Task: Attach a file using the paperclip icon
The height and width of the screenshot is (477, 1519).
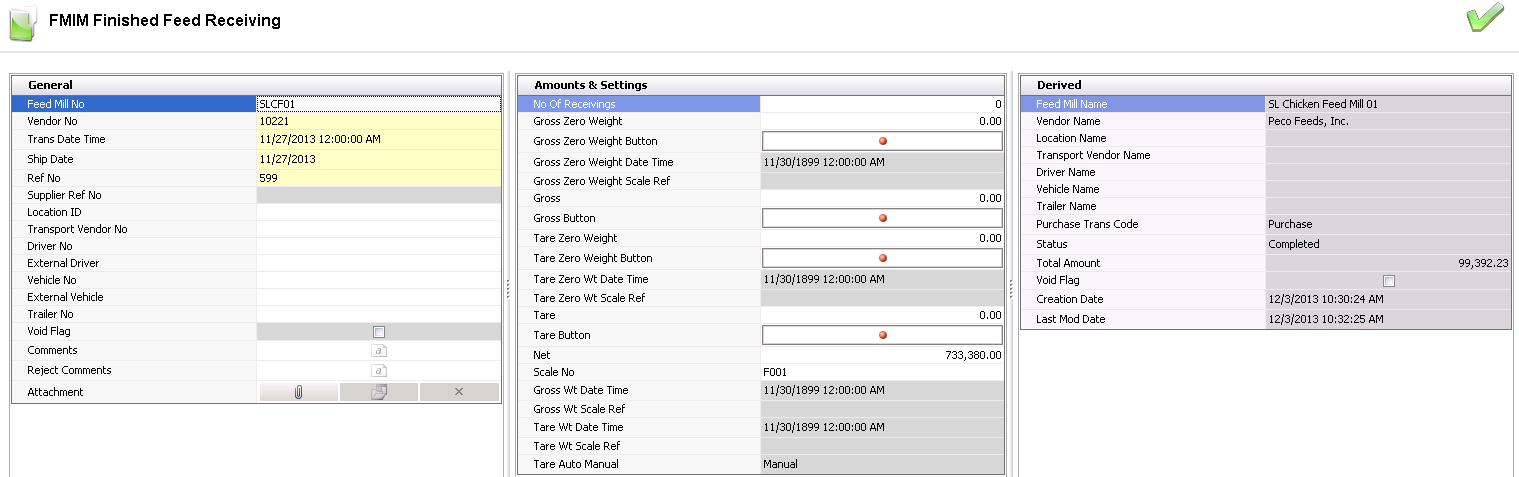Action: (x=298, y=392)
